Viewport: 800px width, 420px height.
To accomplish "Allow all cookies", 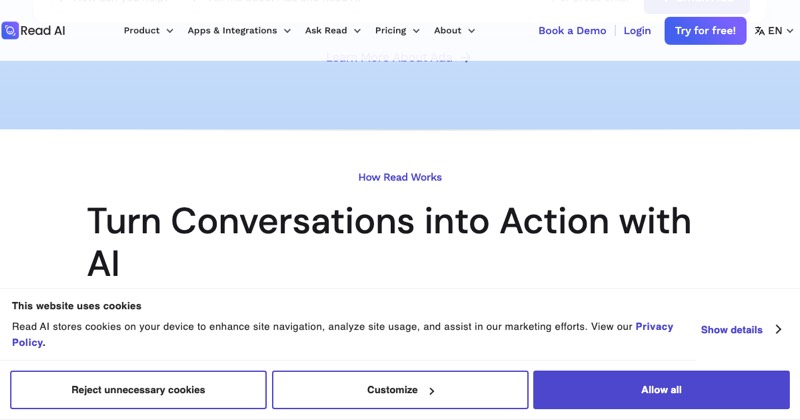I will (x=661, y=390).
